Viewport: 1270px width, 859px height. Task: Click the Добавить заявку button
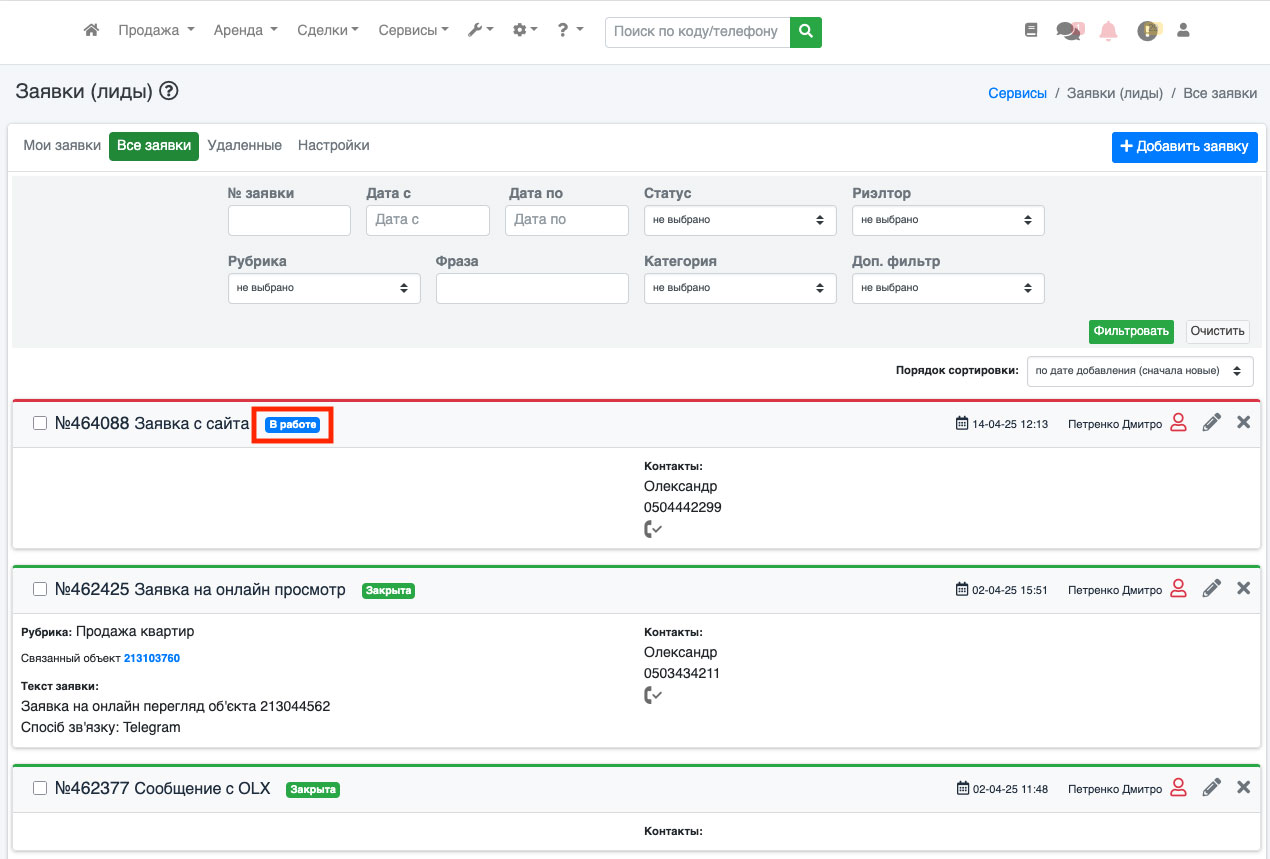click(x=1184, y=147)
